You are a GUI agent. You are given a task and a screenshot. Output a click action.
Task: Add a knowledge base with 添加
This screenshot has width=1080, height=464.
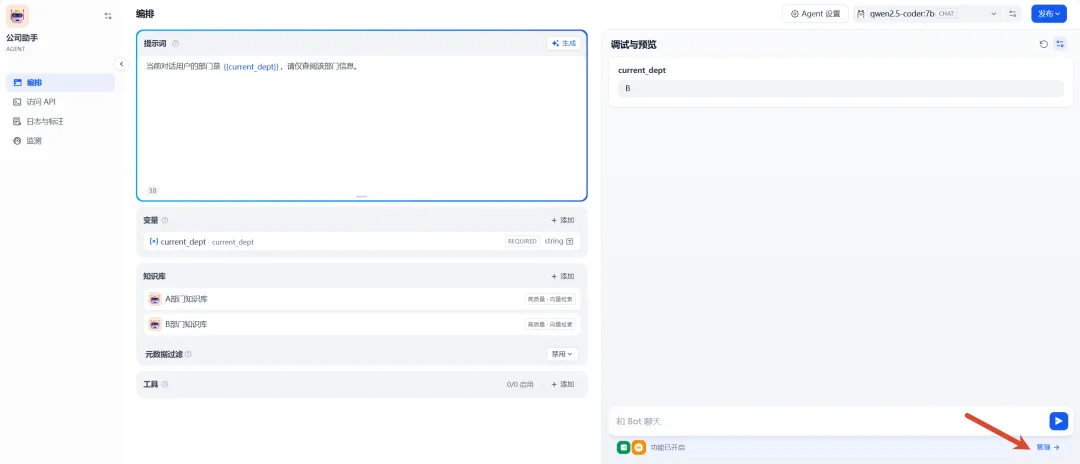point(563,276)
